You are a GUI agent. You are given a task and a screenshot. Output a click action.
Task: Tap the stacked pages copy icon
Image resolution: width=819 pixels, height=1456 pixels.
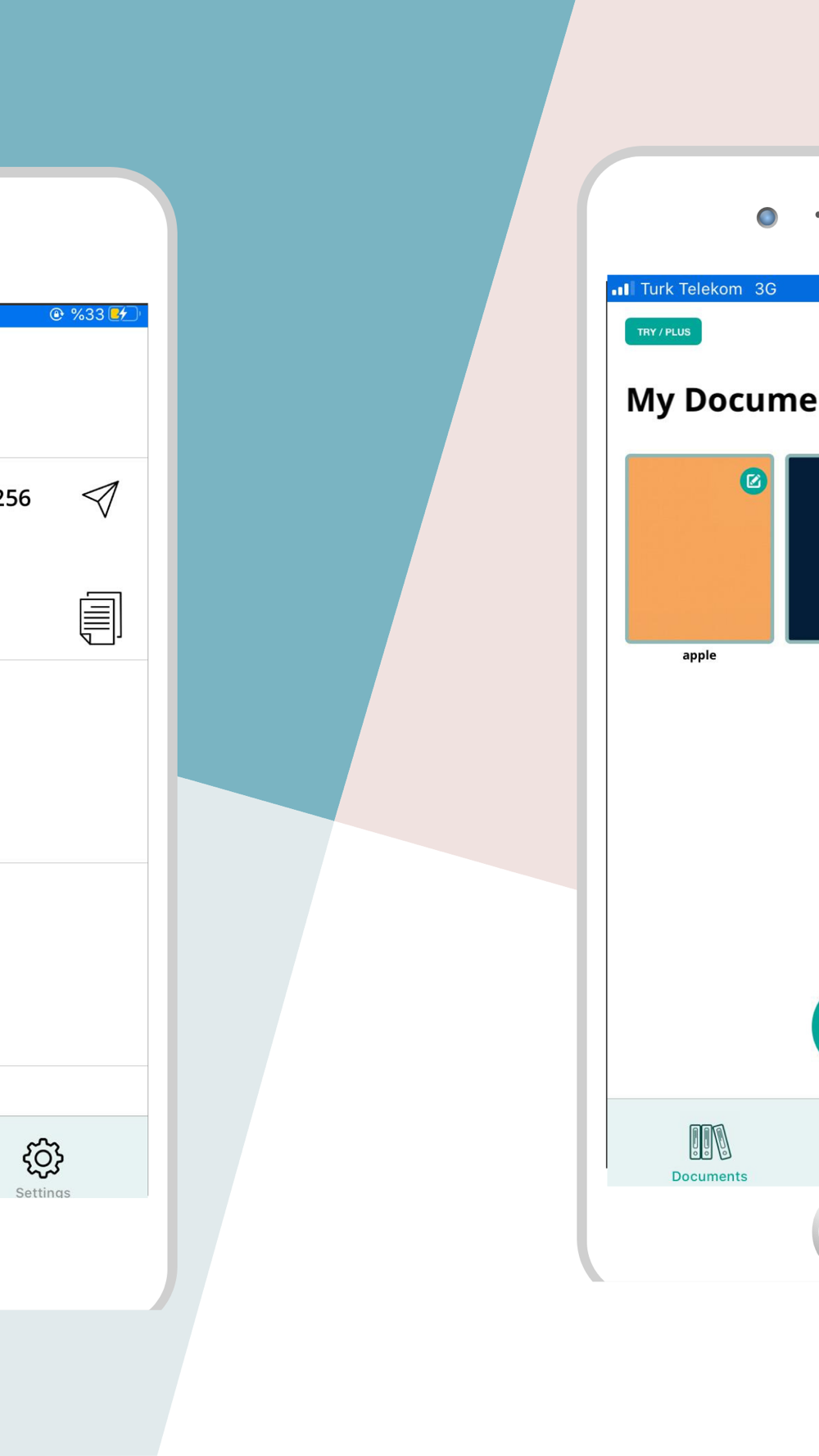point(101,618)
